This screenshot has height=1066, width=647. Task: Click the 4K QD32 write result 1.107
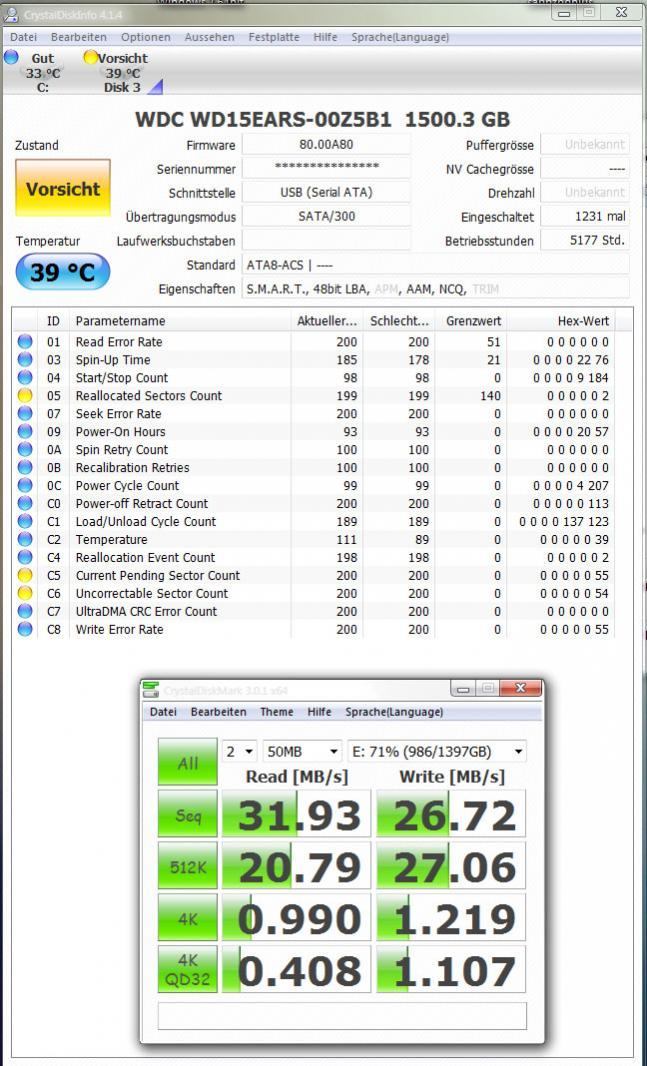click(451, 969)
